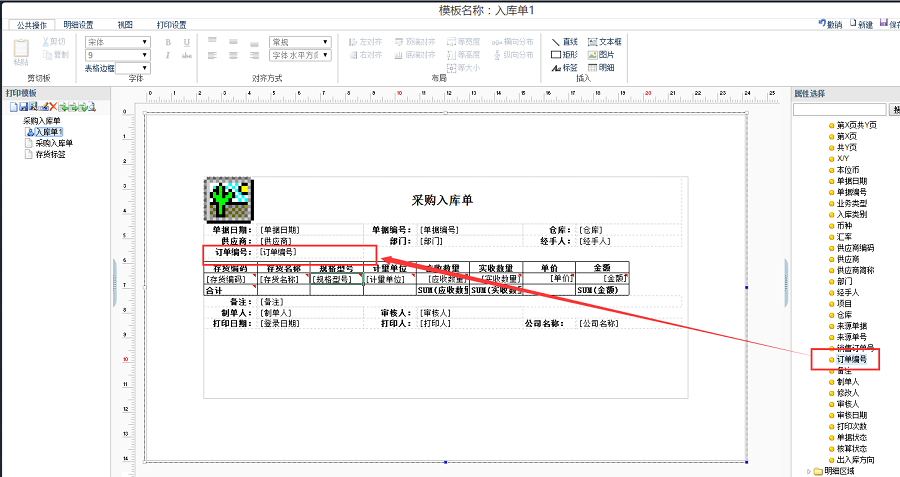Click the red X delete template icon
900x477 pixels.
(53, 107)
